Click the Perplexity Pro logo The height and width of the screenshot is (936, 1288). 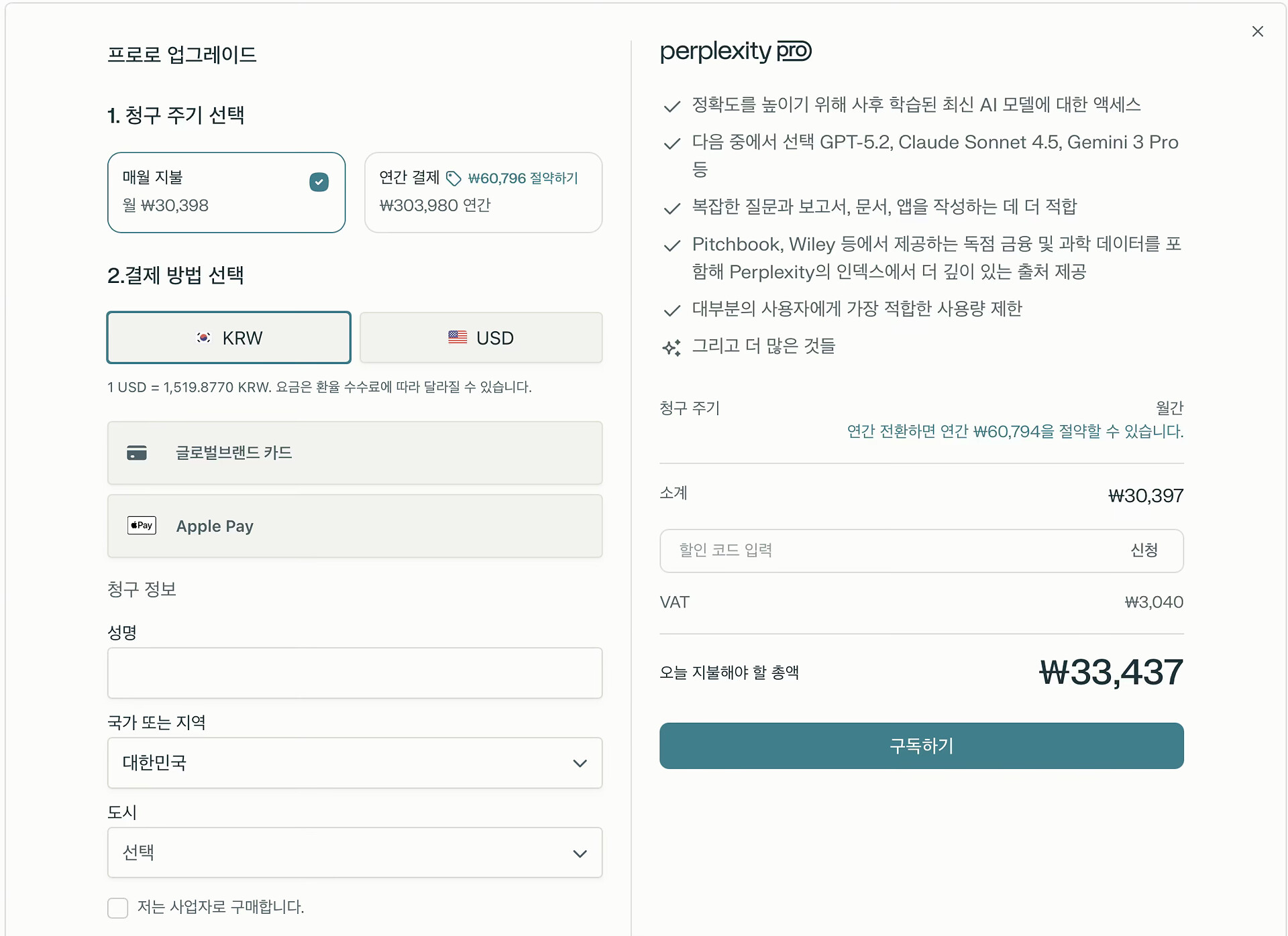click(x=735, y=52)
